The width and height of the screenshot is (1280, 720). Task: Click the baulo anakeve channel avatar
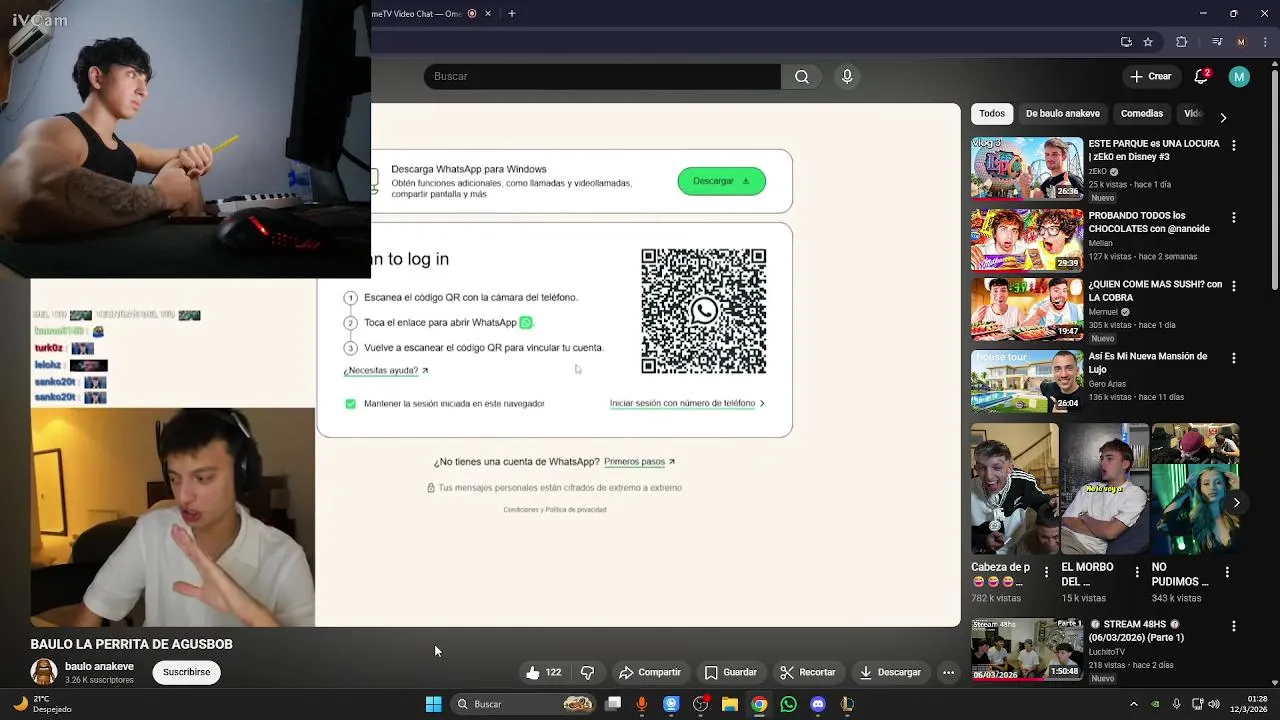tap(44, 672)
